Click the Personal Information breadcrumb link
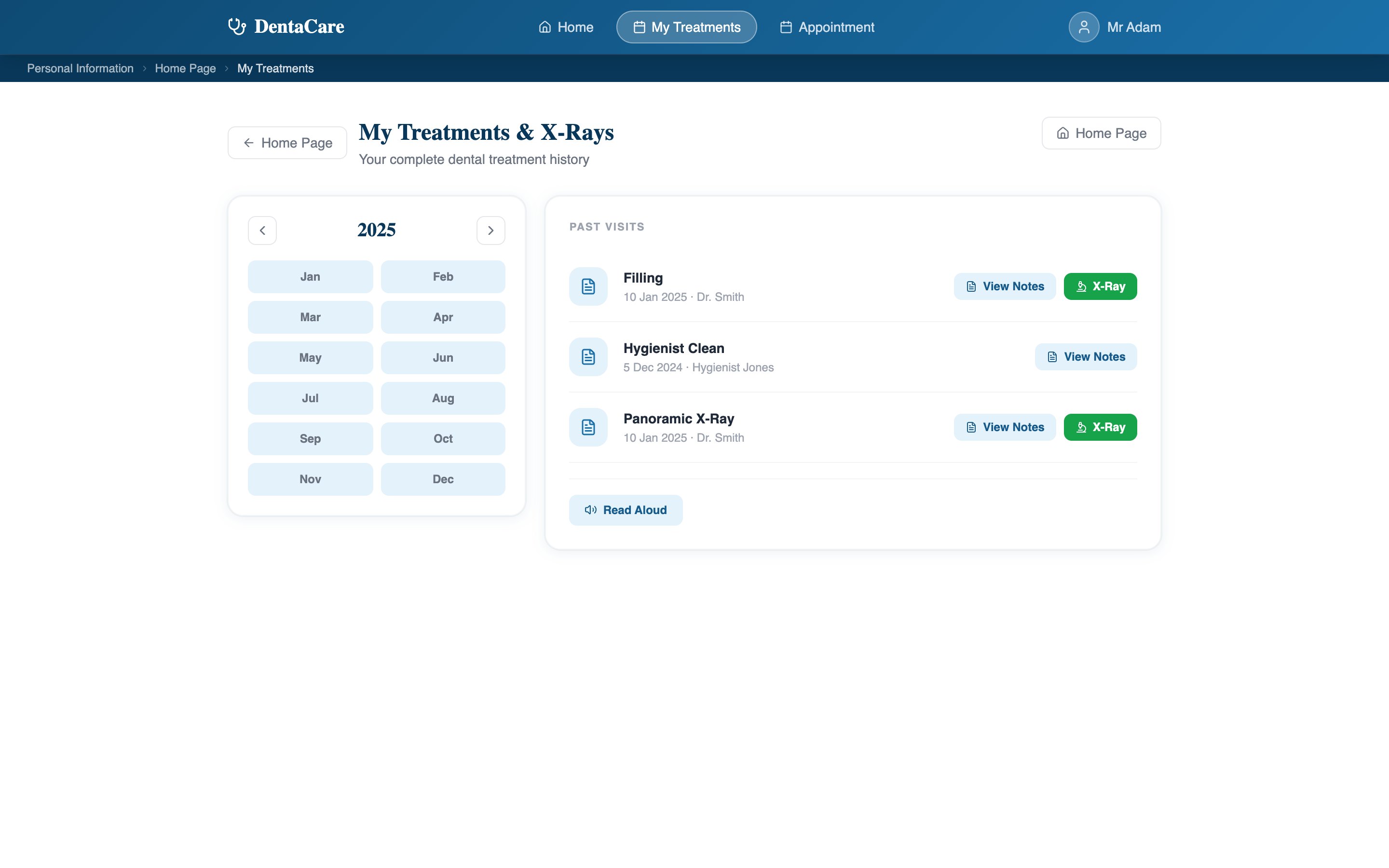The width and height of the screenshot is (1389, 868). 81,68
